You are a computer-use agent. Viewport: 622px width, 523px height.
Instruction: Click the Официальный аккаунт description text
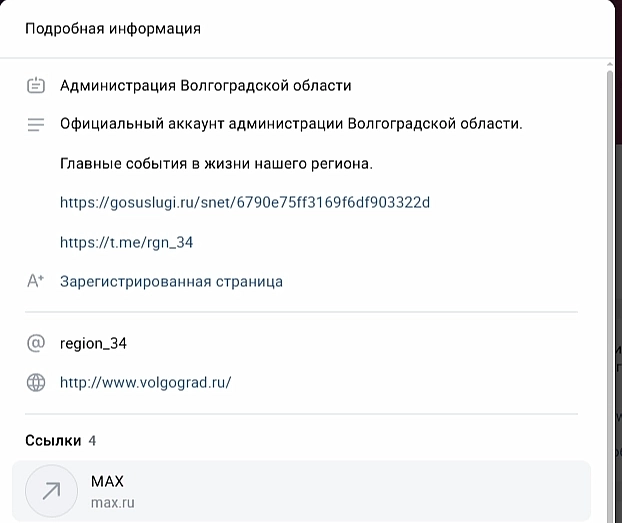pyautogui.click(x=291, y=124)
